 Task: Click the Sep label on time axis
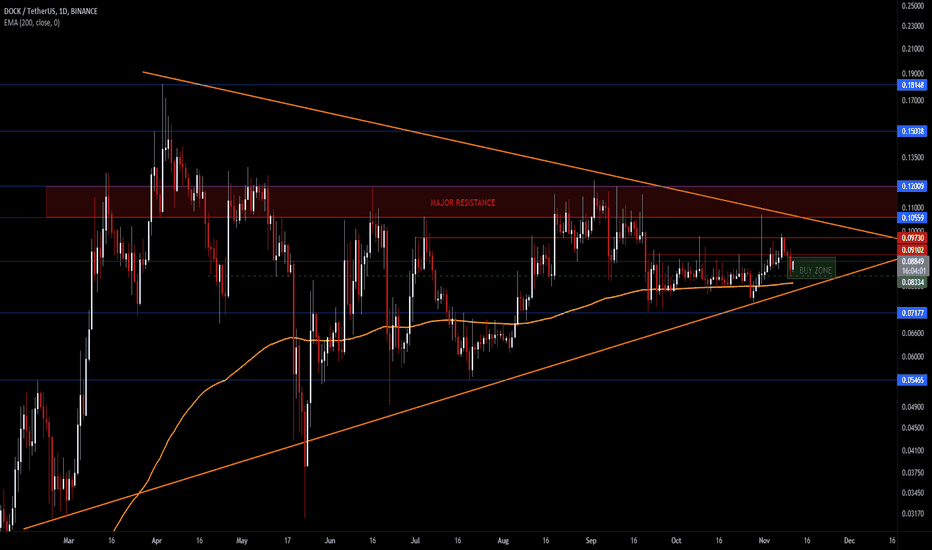coord(591,540)
